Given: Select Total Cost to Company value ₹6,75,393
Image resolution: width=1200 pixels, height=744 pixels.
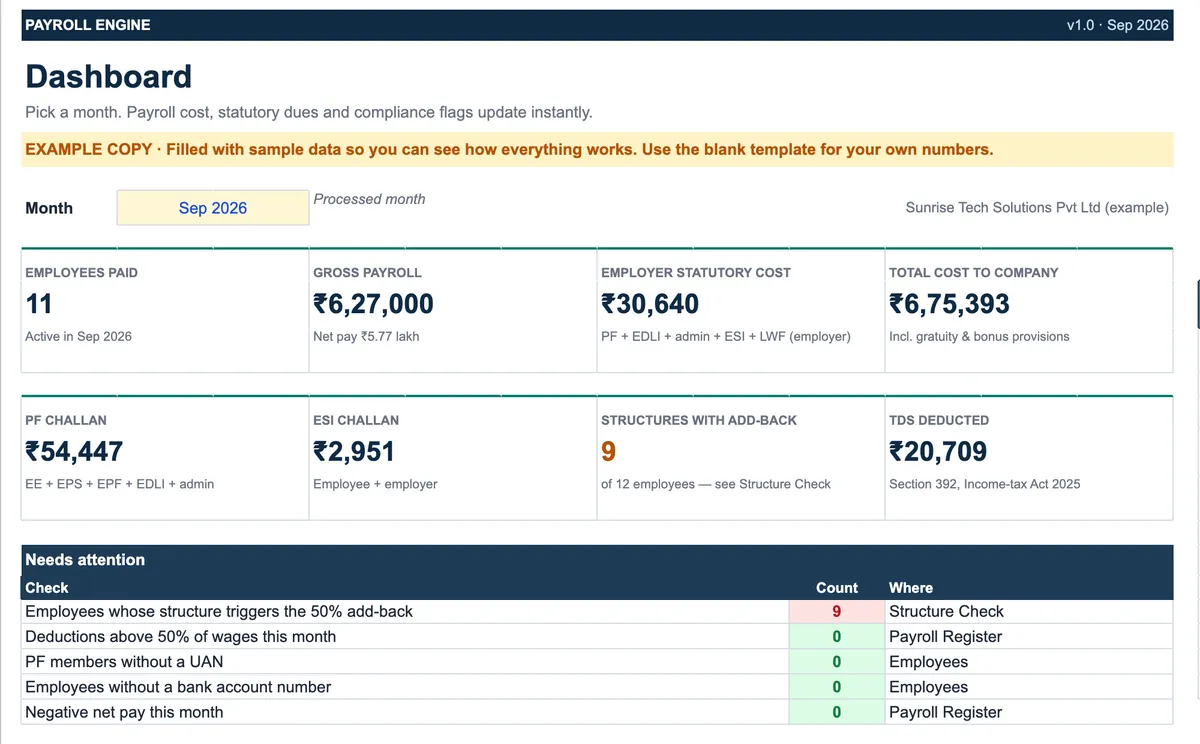Looking at the screenshot, I should (949, 304).
